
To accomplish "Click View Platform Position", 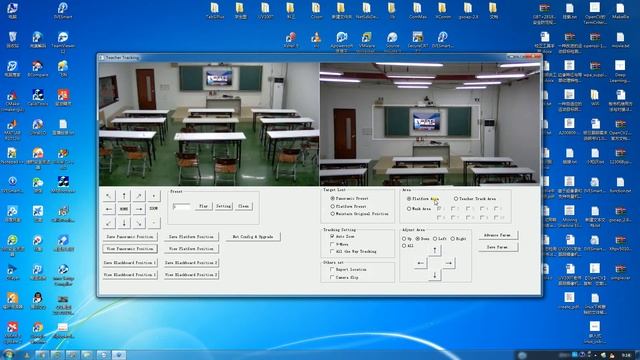I will (x=191, y=249).
